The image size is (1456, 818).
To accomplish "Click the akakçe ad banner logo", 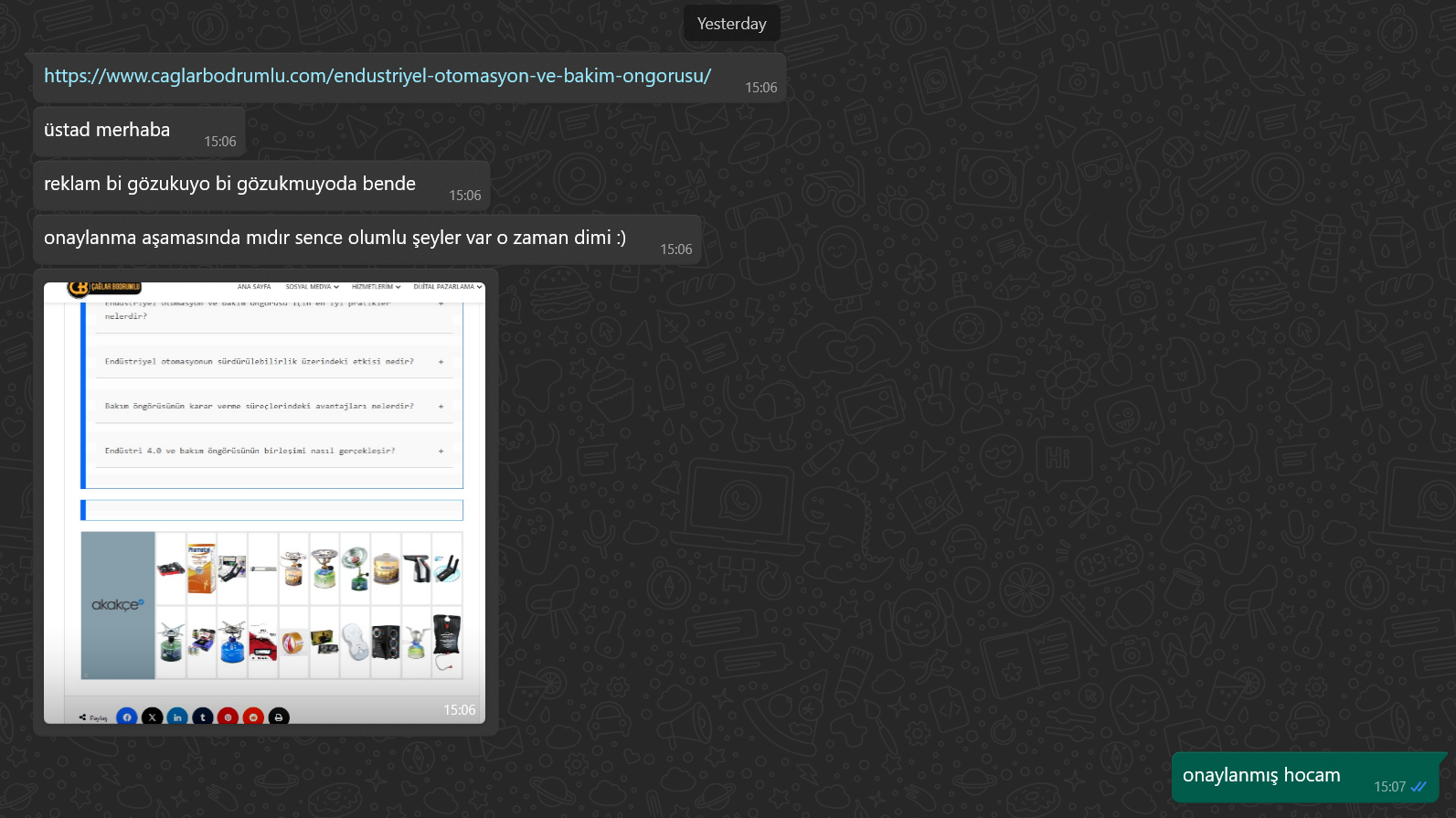I will (x=118, y=605).
